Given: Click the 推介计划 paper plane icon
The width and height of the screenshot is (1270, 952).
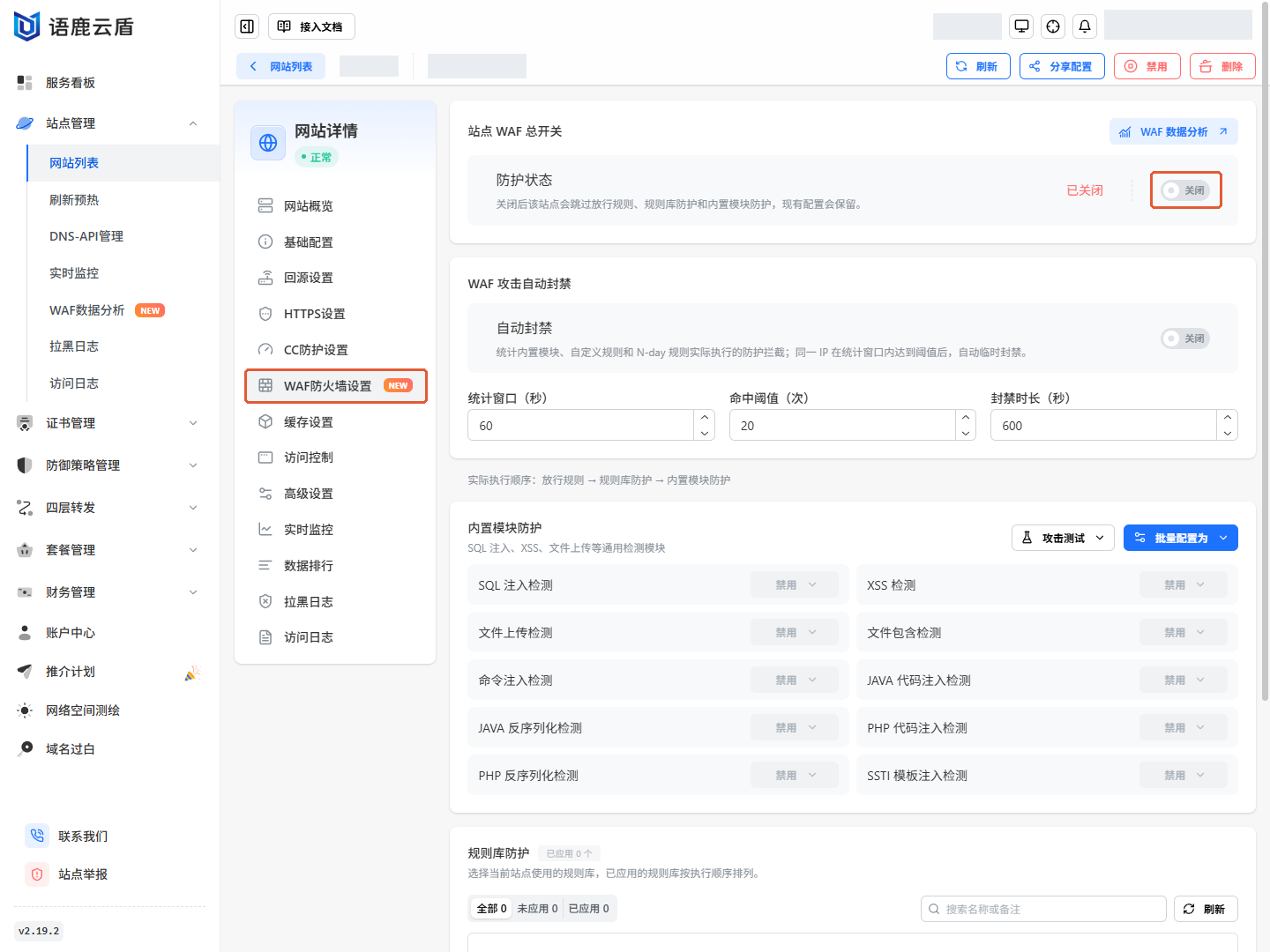Looking at the screenshot, I should click(25, 672).
